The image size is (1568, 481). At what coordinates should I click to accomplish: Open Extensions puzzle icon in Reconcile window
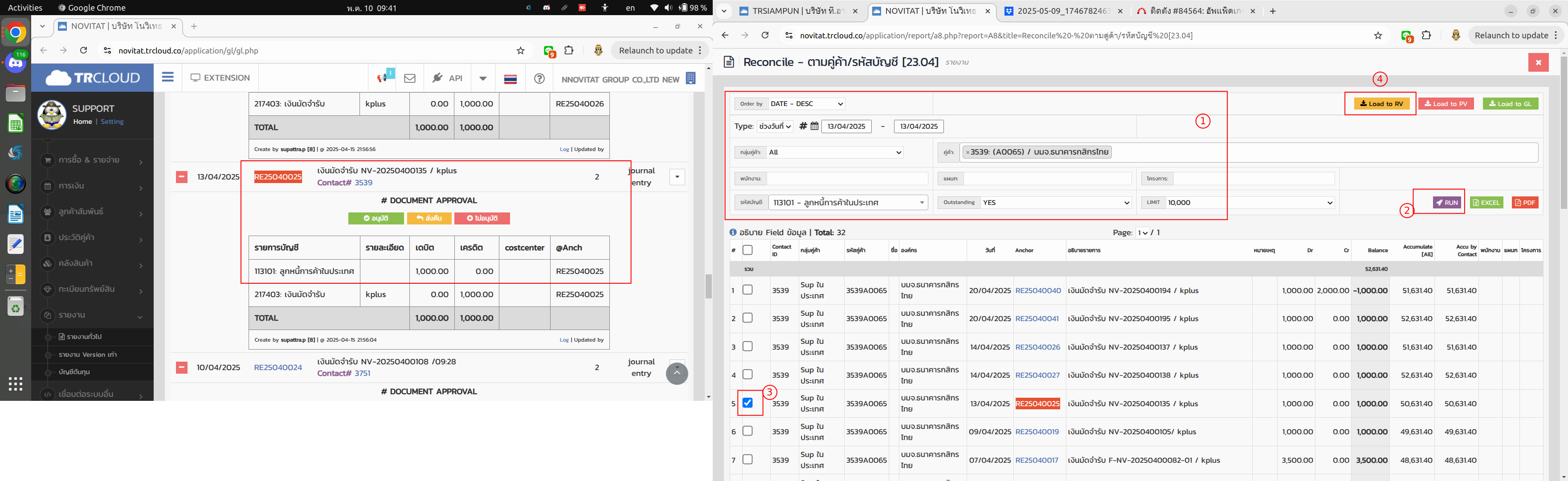tap(1426, 35)
